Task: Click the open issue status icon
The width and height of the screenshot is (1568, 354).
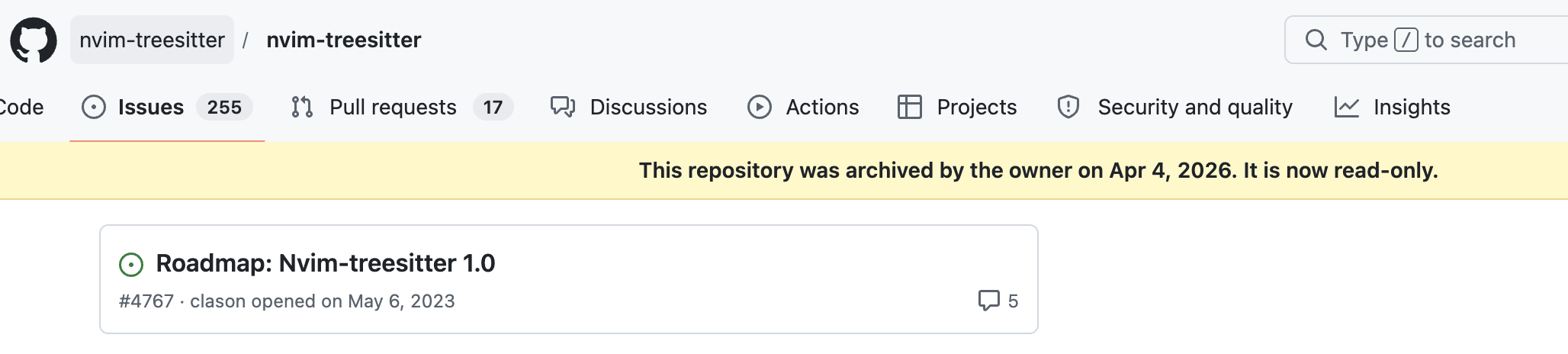Action: pos(131,265)
